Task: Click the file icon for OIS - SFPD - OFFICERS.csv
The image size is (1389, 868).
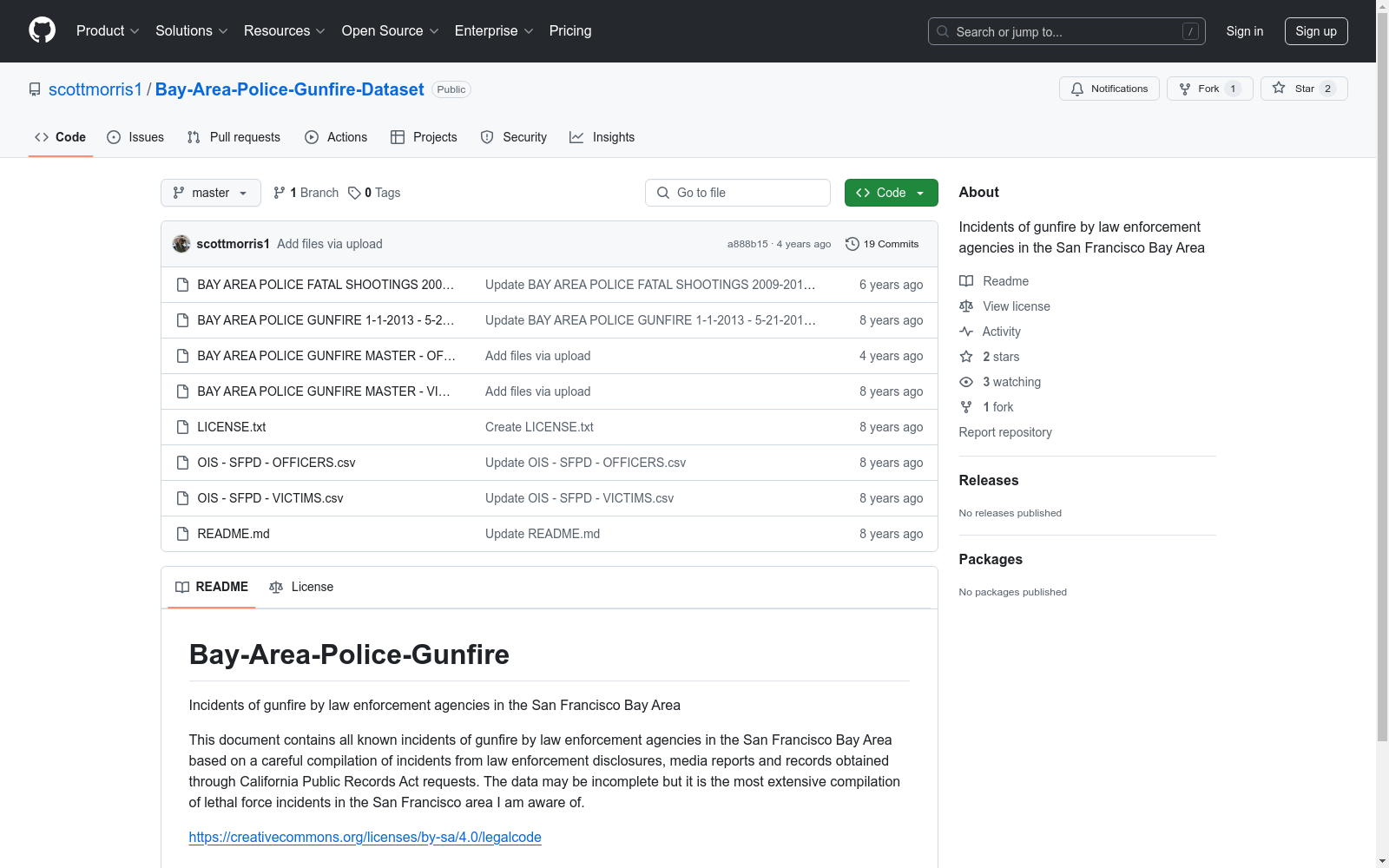Action: (182, 463)
